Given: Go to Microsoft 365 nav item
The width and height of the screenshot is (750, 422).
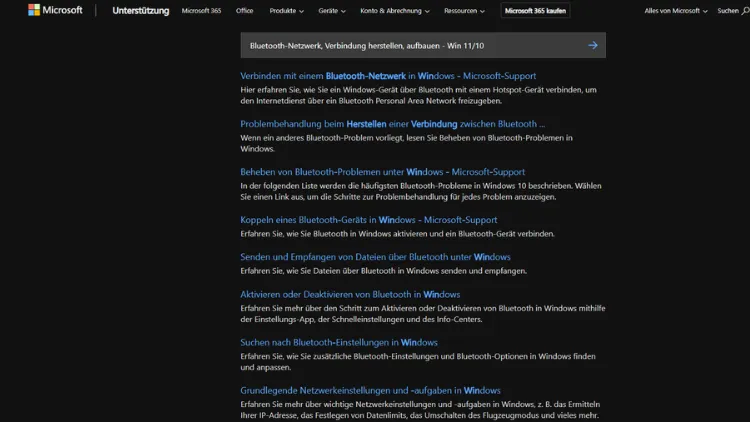Looking at the screenshot, I should [201, 11].
